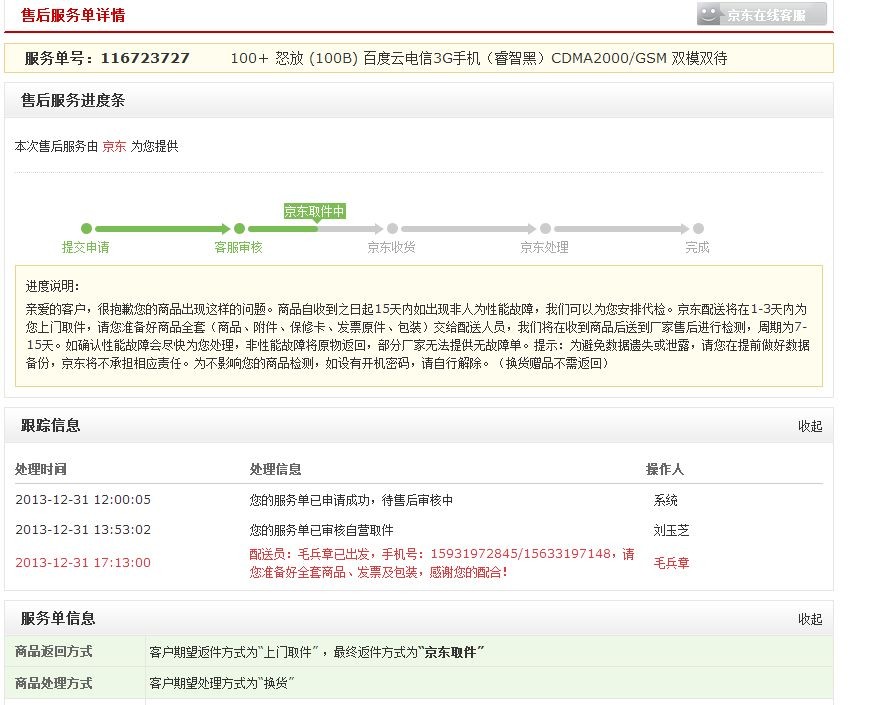Screen dimensions: 869x705
Task: Click the green 京东取件中 status marker
Action: point(315,211)
